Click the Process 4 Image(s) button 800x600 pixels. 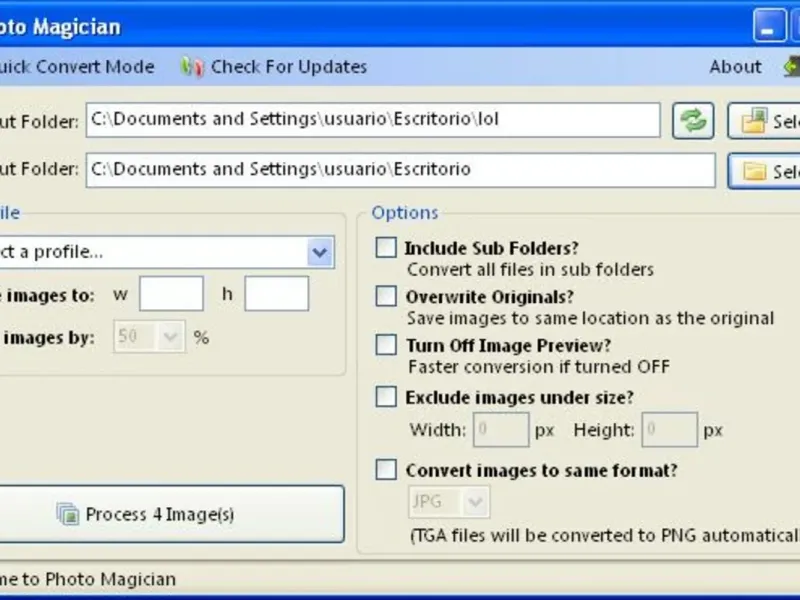pos(171,514)
